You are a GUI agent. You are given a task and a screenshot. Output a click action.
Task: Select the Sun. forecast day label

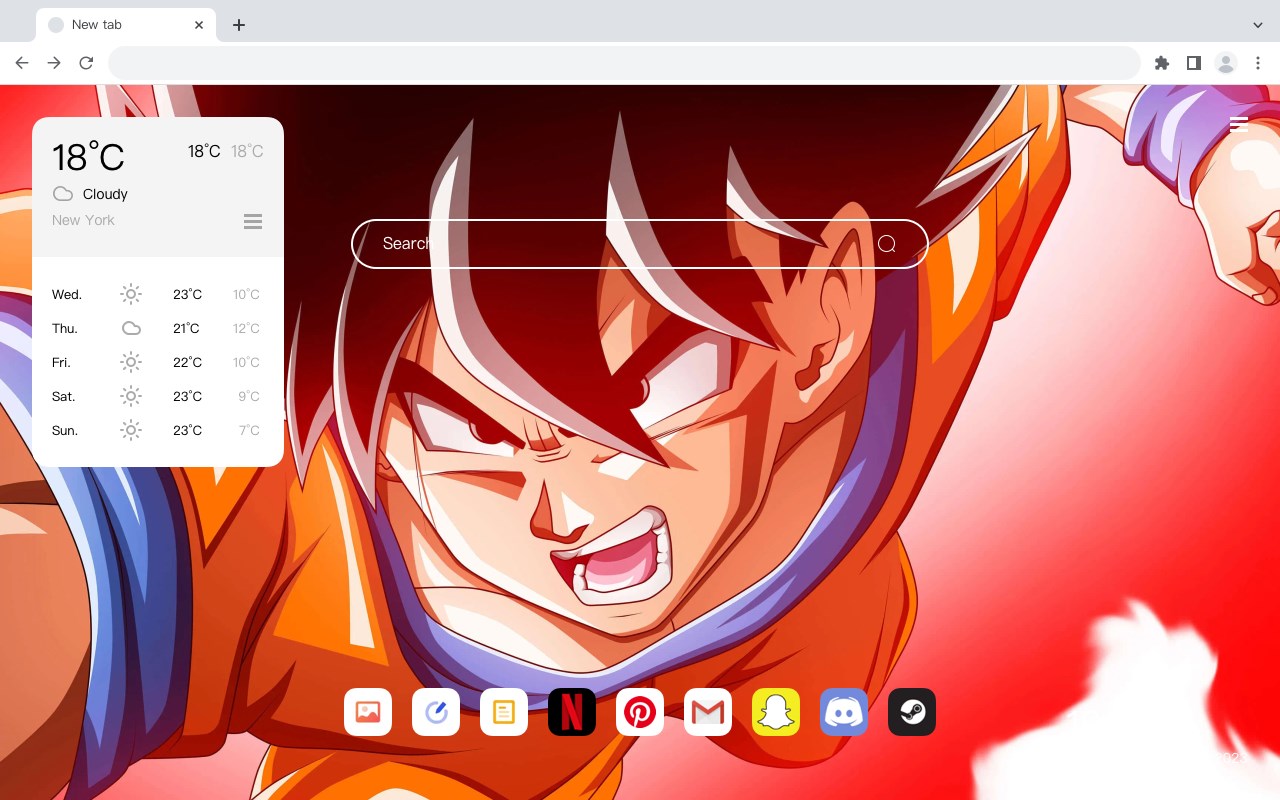click(x=65, y=430)
